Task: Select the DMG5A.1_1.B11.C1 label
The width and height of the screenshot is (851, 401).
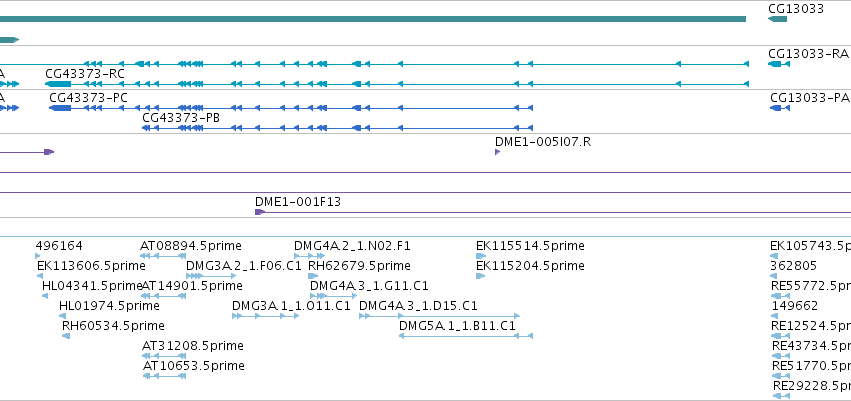Action: pyautogui.click(x=457, y=326)
